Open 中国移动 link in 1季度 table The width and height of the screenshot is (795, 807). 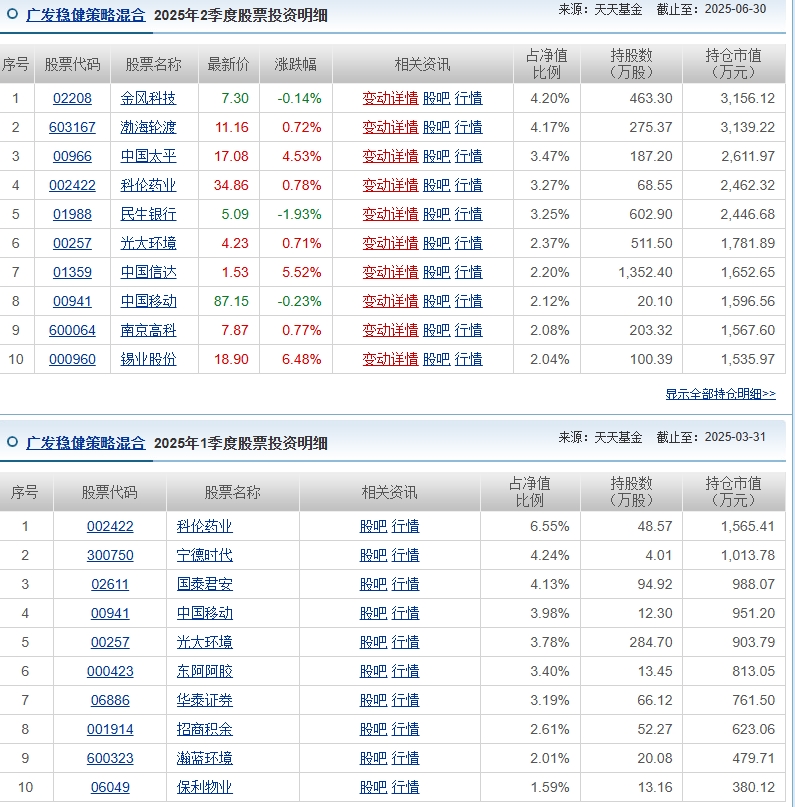pos(205,613)
